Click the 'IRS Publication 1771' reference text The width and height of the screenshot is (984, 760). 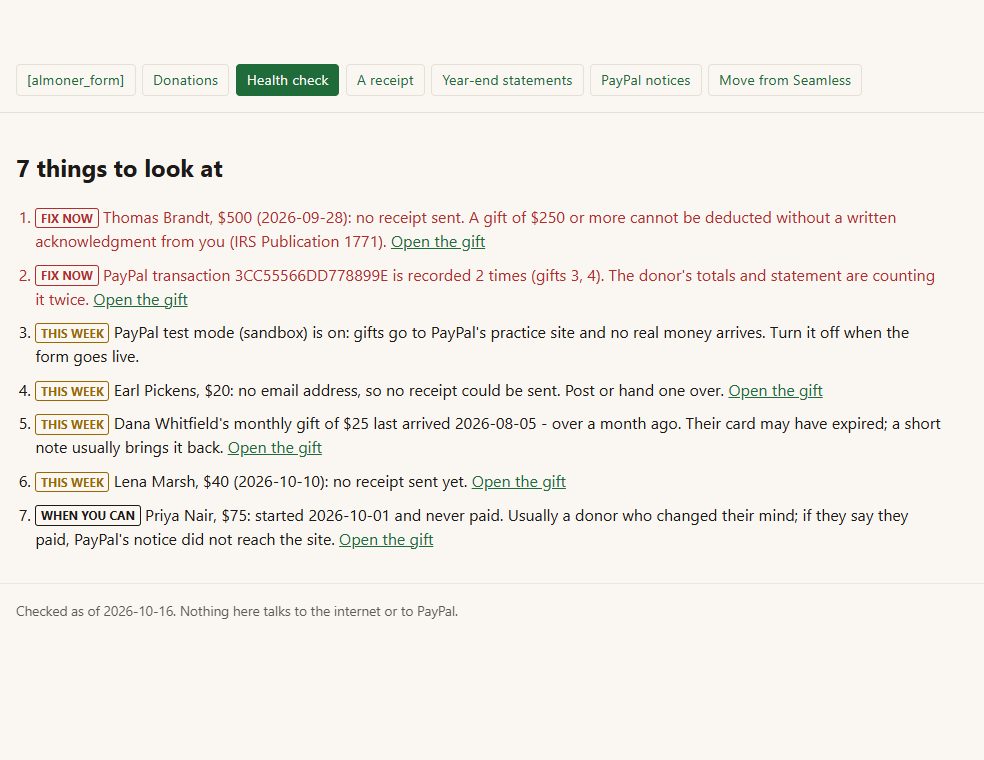pyautogui.click(x=306, y=242)
